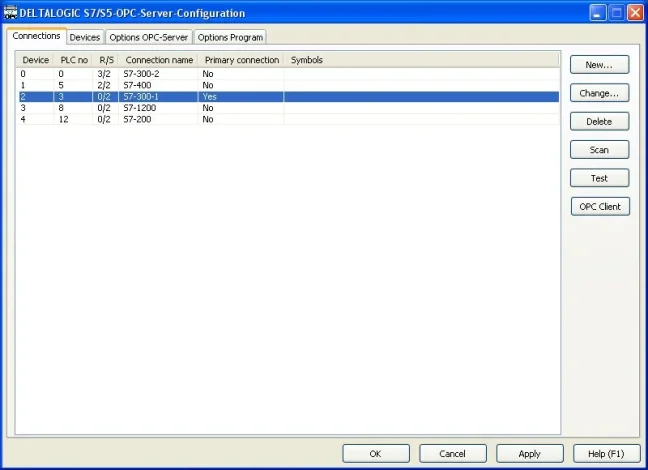Confirm with the OK button
The width and height of the screenshot is (648, 470).
tap(375, 453)
